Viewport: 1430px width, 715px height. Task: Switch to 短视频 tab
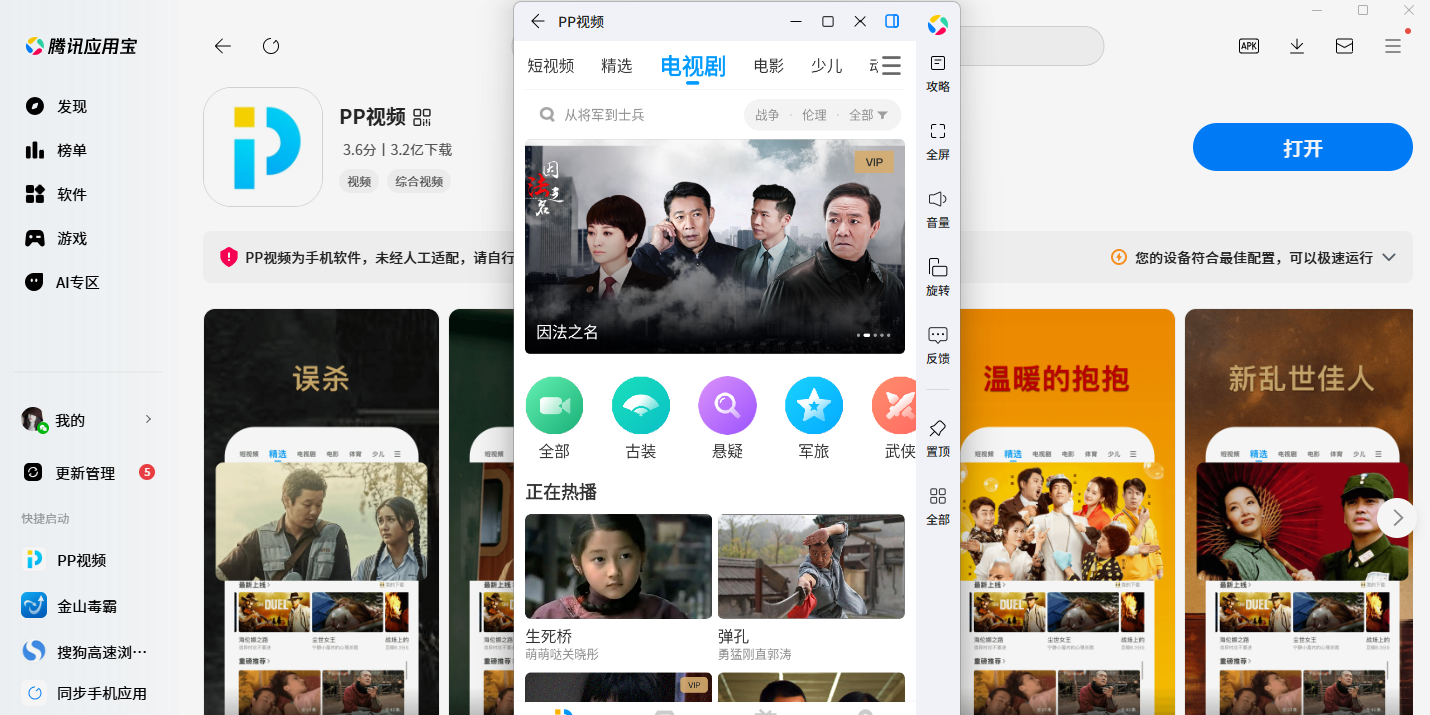click(551, 66)
